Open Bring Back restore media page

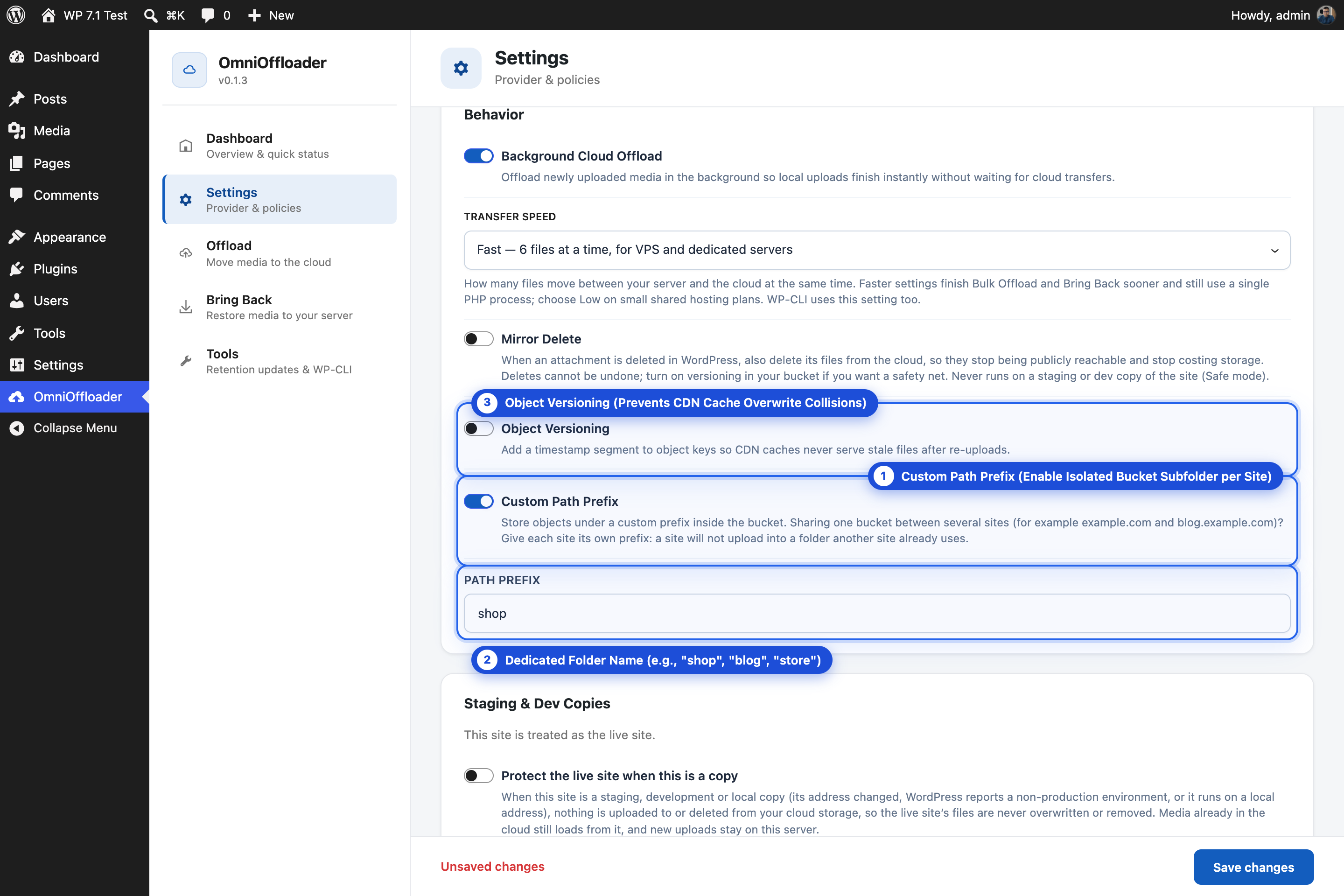[280, 307]
